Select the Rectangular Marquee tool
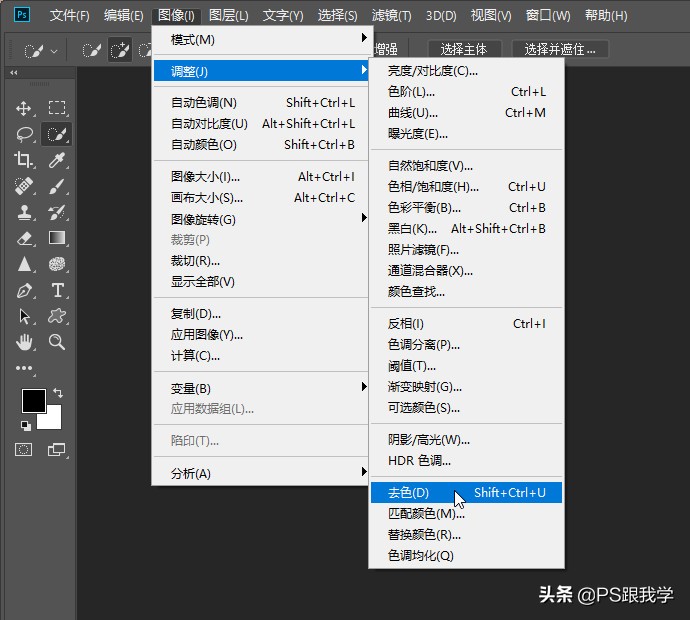690x620 pixels. pyautogui.click(x=57, y=108)
